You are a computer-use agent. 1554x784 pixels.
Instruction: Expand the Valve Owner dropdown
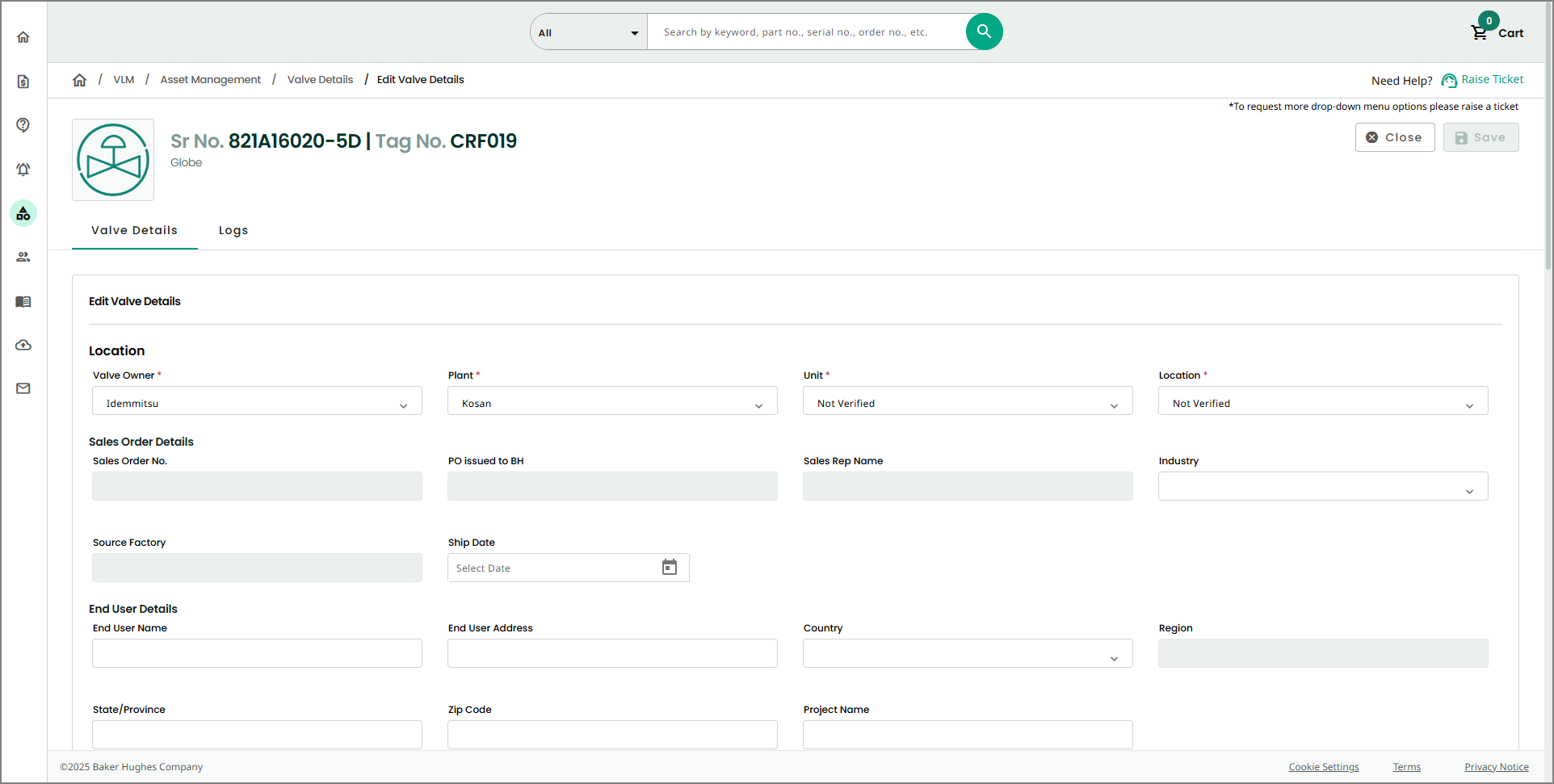pos(257,401)
